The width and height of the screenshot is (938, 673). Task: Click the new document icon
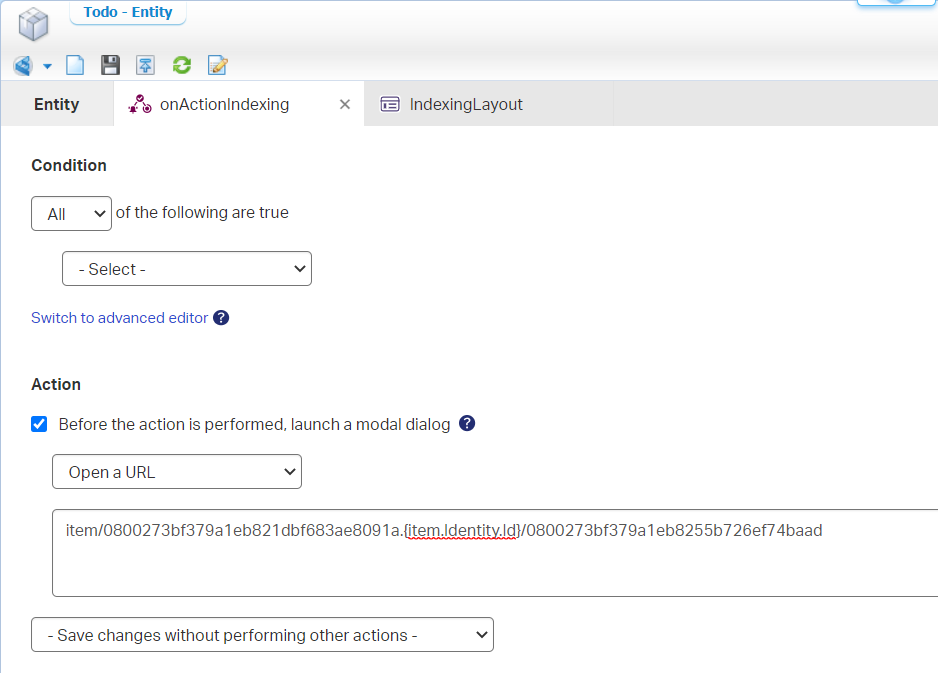point(75,66)
